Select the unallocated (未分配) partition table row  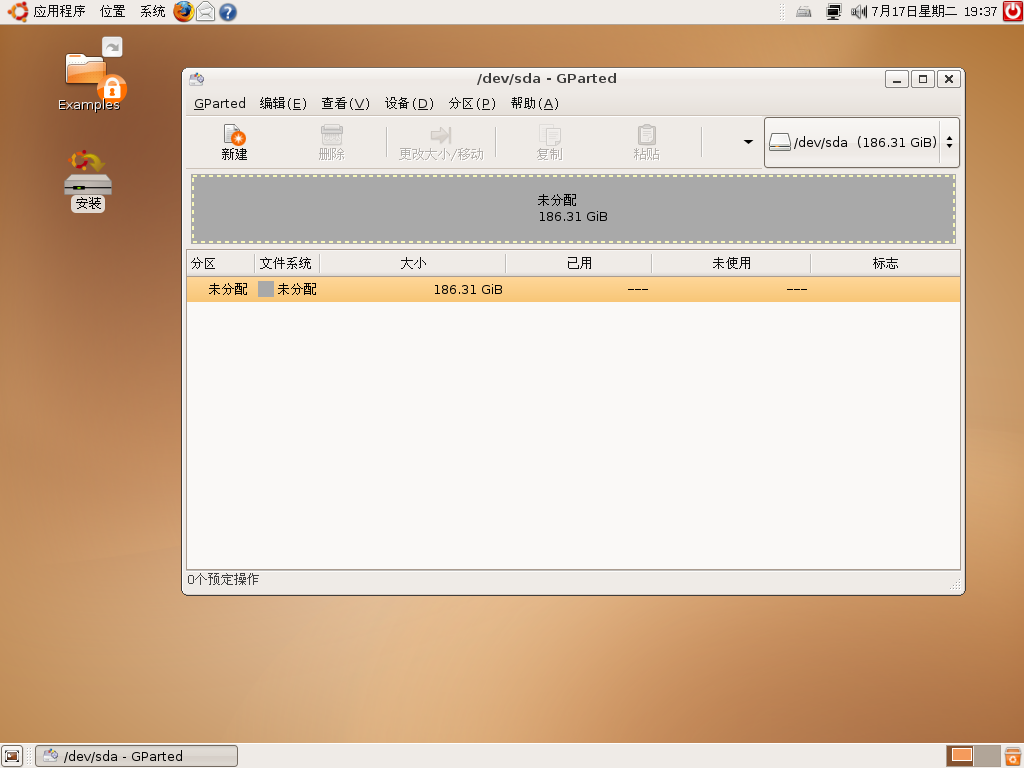coord(573,289)
